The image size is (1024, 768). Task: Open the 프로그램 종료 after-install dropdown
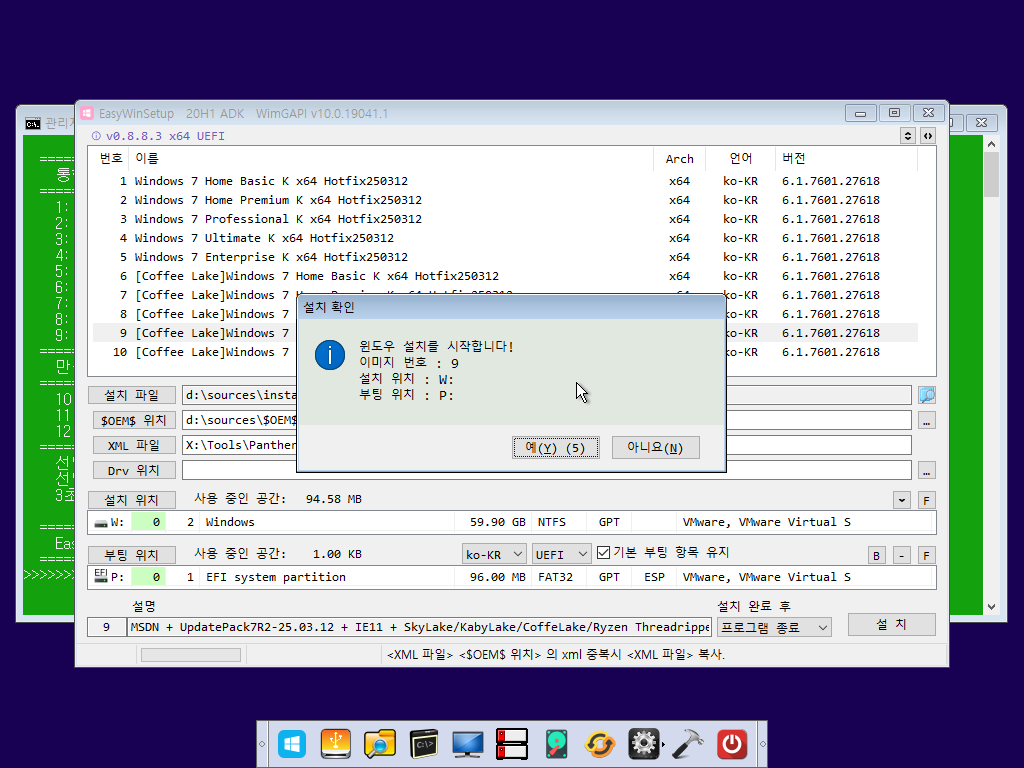pyautogui.click(x=774, y=628)
